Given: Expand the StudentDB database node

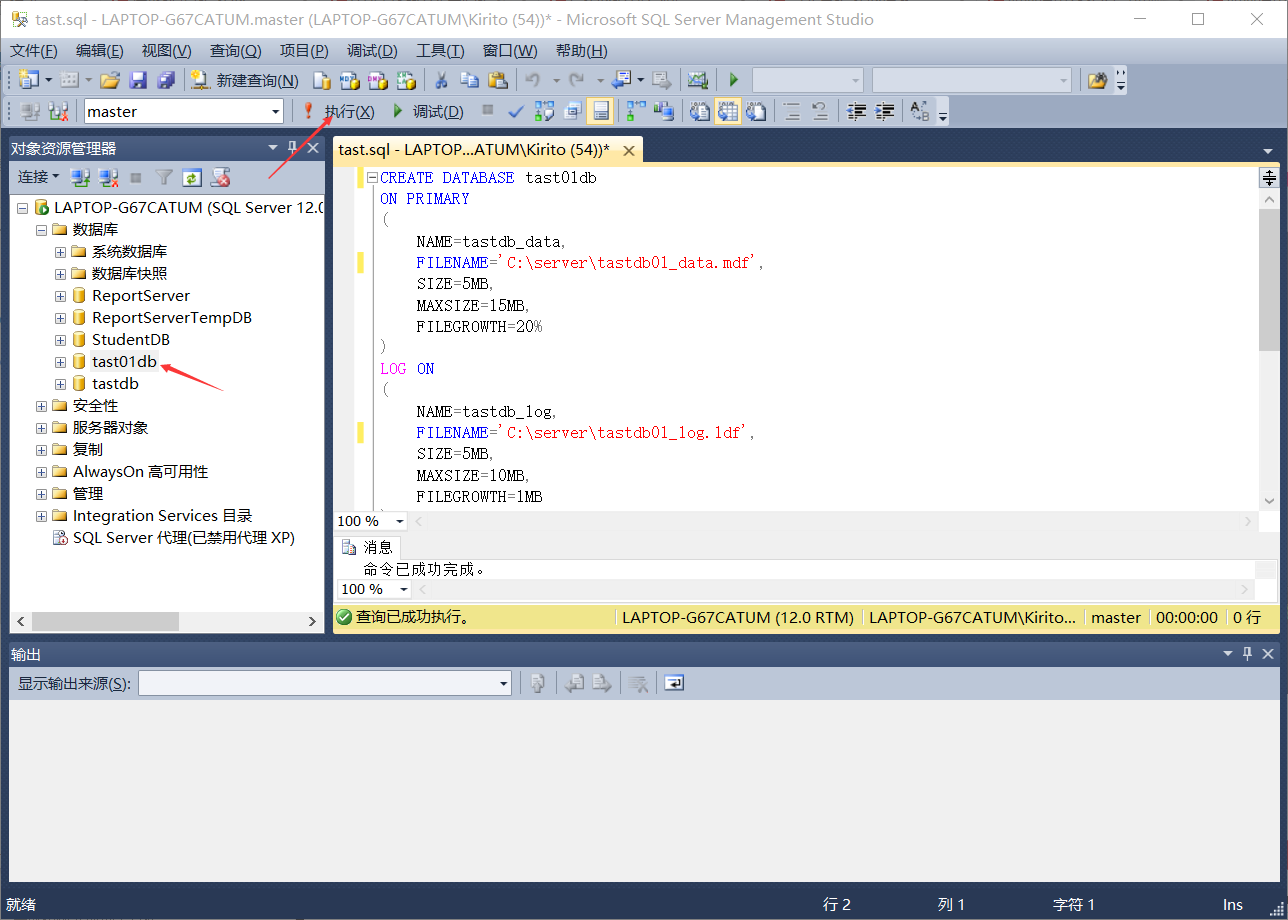Looking at the screenshot, I should [61, 340].
